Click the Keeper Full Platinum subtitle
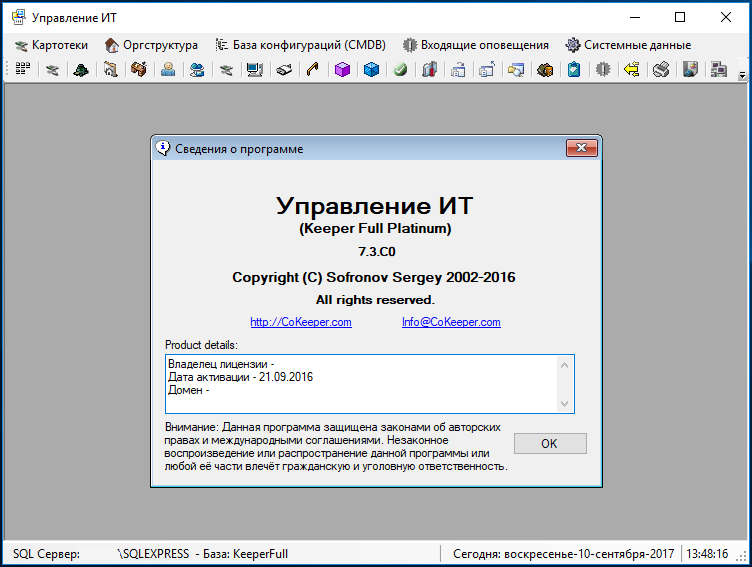The height and width of the screenshot is (567, 752). pyautogui.click(x=375, y=228)
